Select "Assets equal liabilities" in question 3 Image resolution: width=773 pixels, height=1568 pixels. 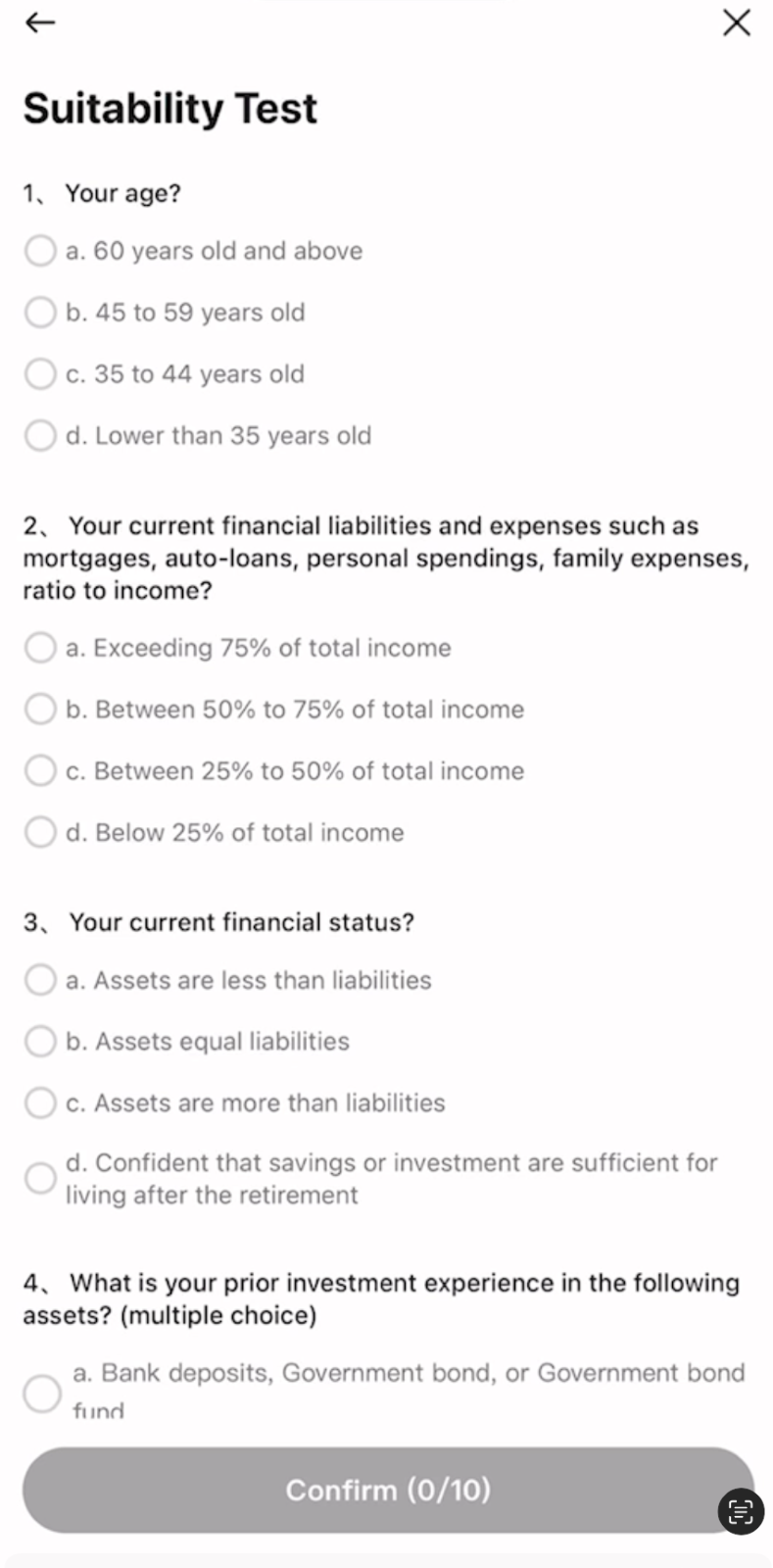pyautogui.click(x=40, y=1041)
